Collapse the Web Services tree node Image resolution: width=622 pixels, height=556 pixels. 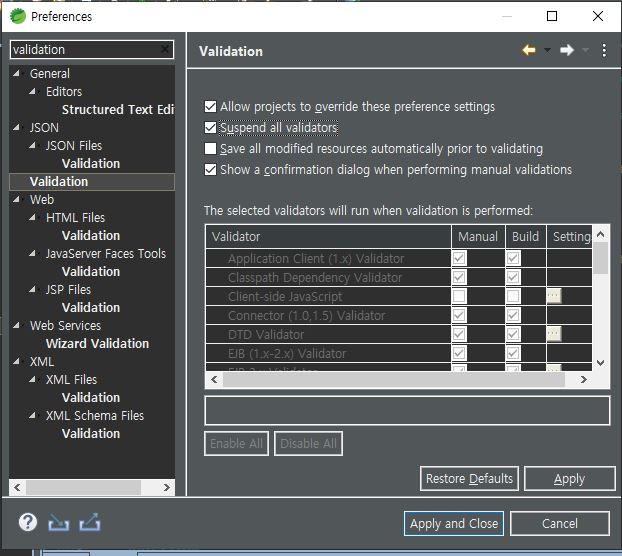17,326
